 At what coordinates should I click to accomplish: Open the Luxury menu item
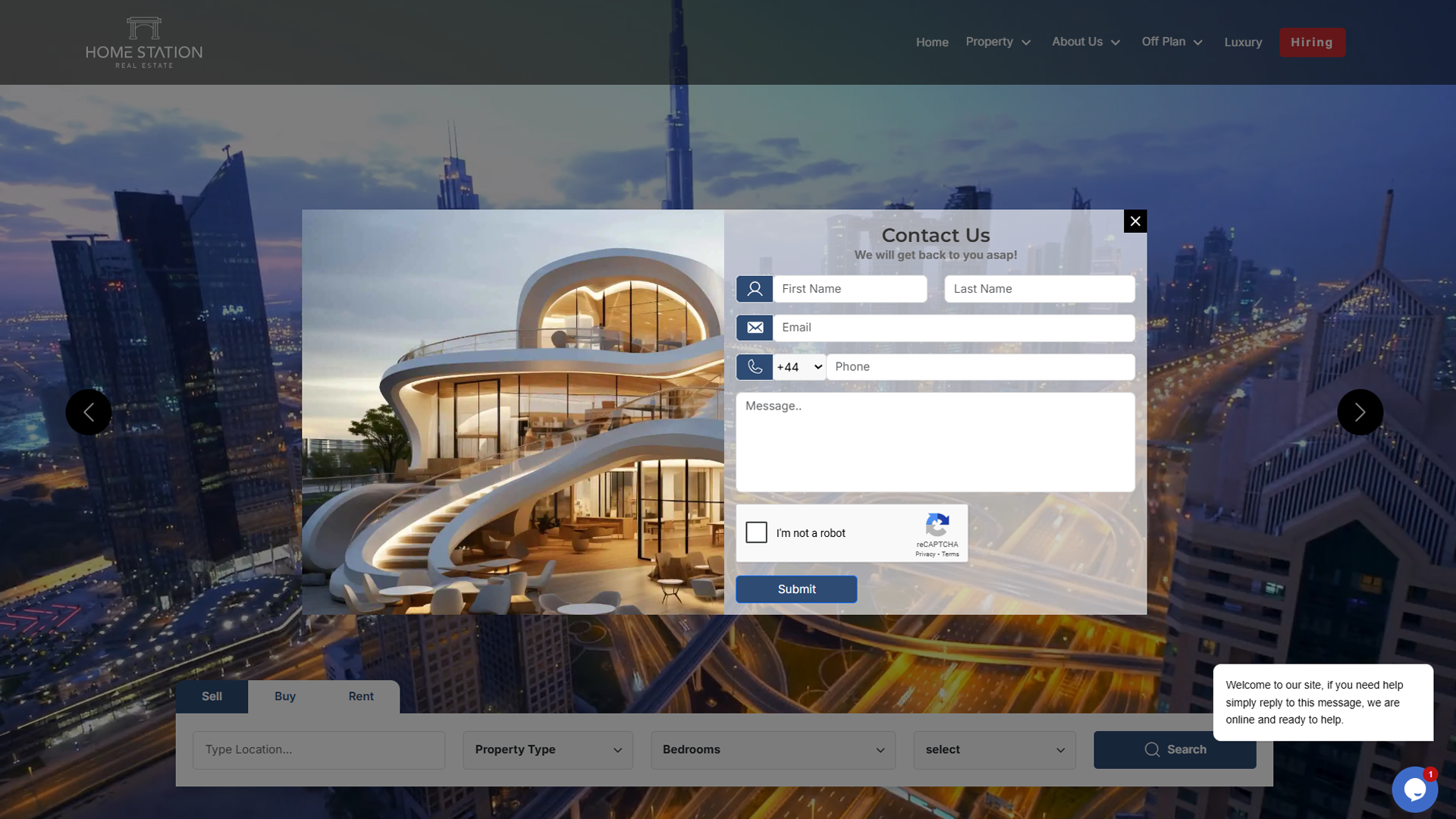pyautogui.click(x=1242, y=42)
